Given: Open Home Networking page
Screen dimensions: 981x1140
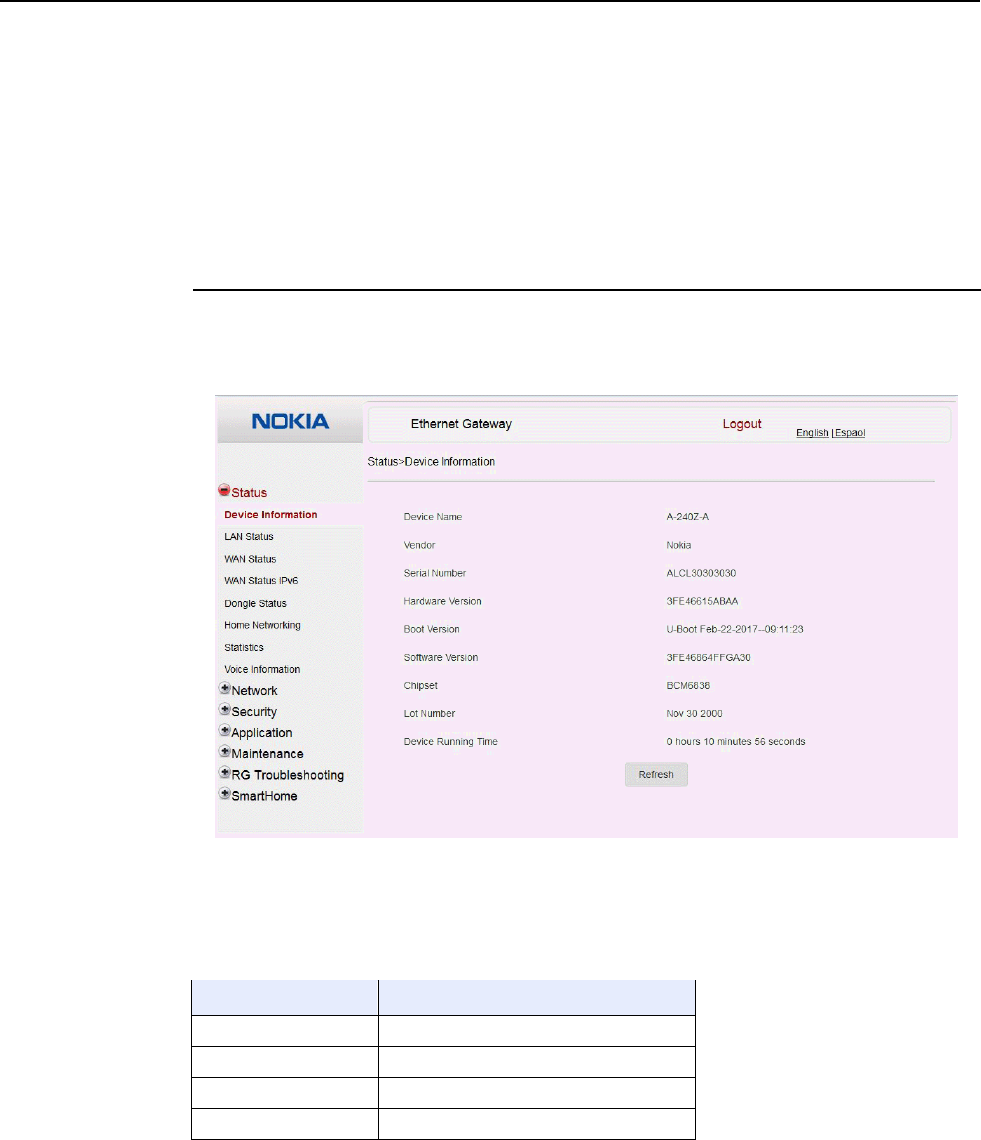Looking at the screenshot, I should click(x=262, y=625).
